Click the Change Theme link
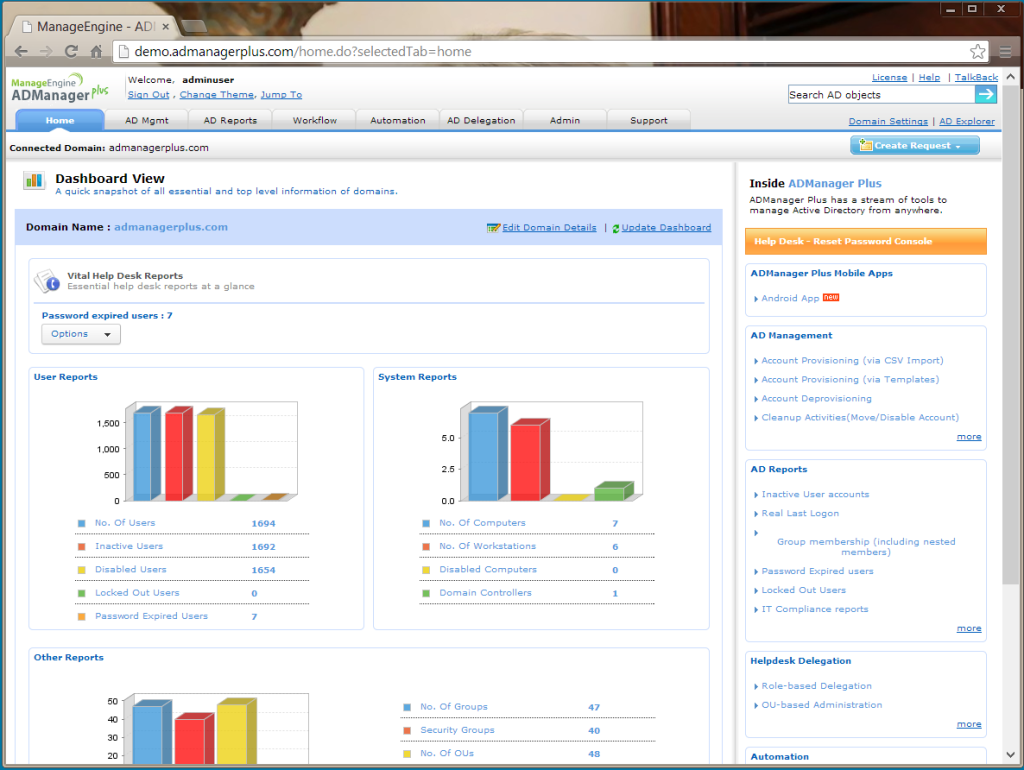 216,95
